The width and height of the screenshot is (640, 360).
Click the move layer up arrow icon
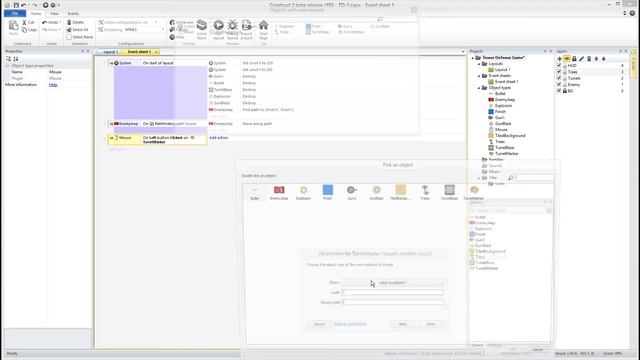pos(596,59)
